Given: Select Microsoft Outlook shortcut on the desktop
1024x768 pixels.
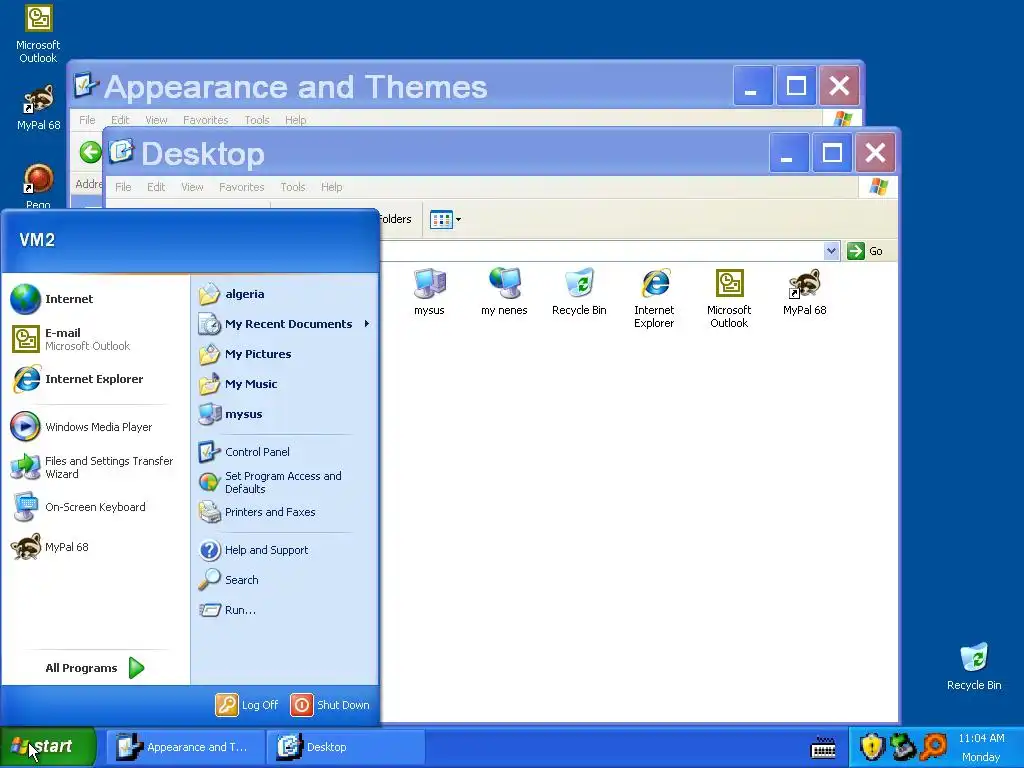Looking at the screenshot, I should (38, 34).
